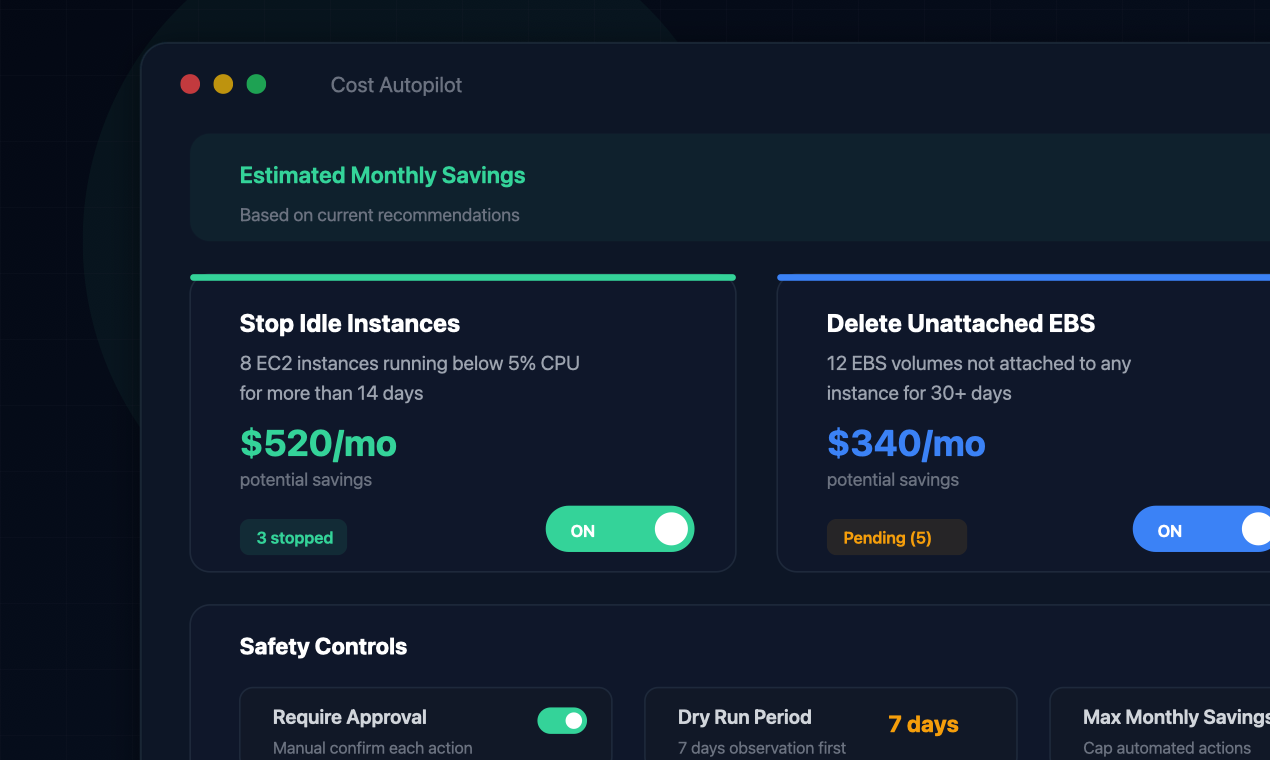The width and height of the screenshot is (1270, 760).
Task: Open the "Pending (5)" badge details
Action: pyautogui.click(x=896, y=537)
